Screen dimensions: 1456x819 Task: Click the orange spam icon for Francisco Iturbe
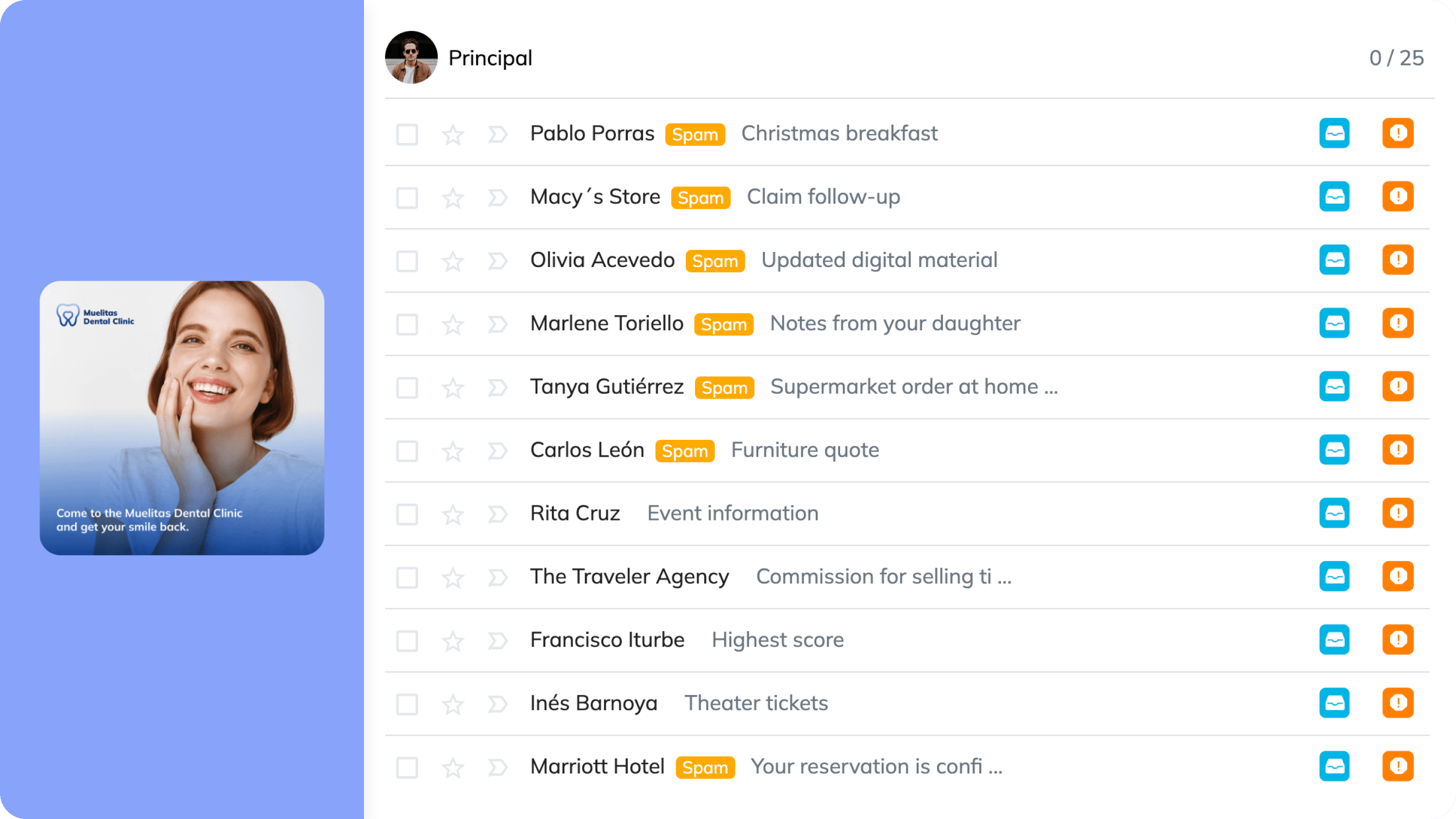1398,640
